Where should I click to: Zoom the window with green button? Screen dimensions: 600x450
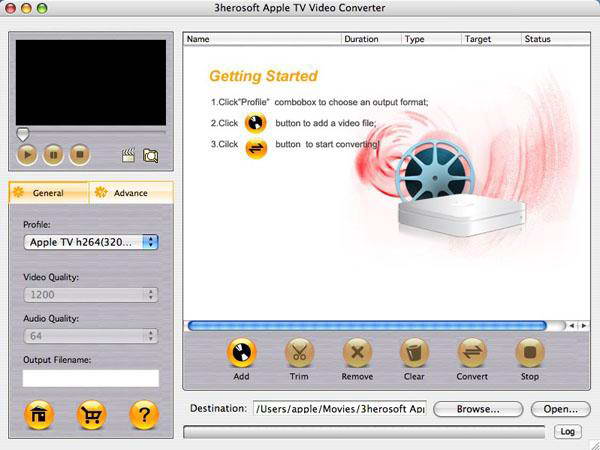tap(42, 8)
